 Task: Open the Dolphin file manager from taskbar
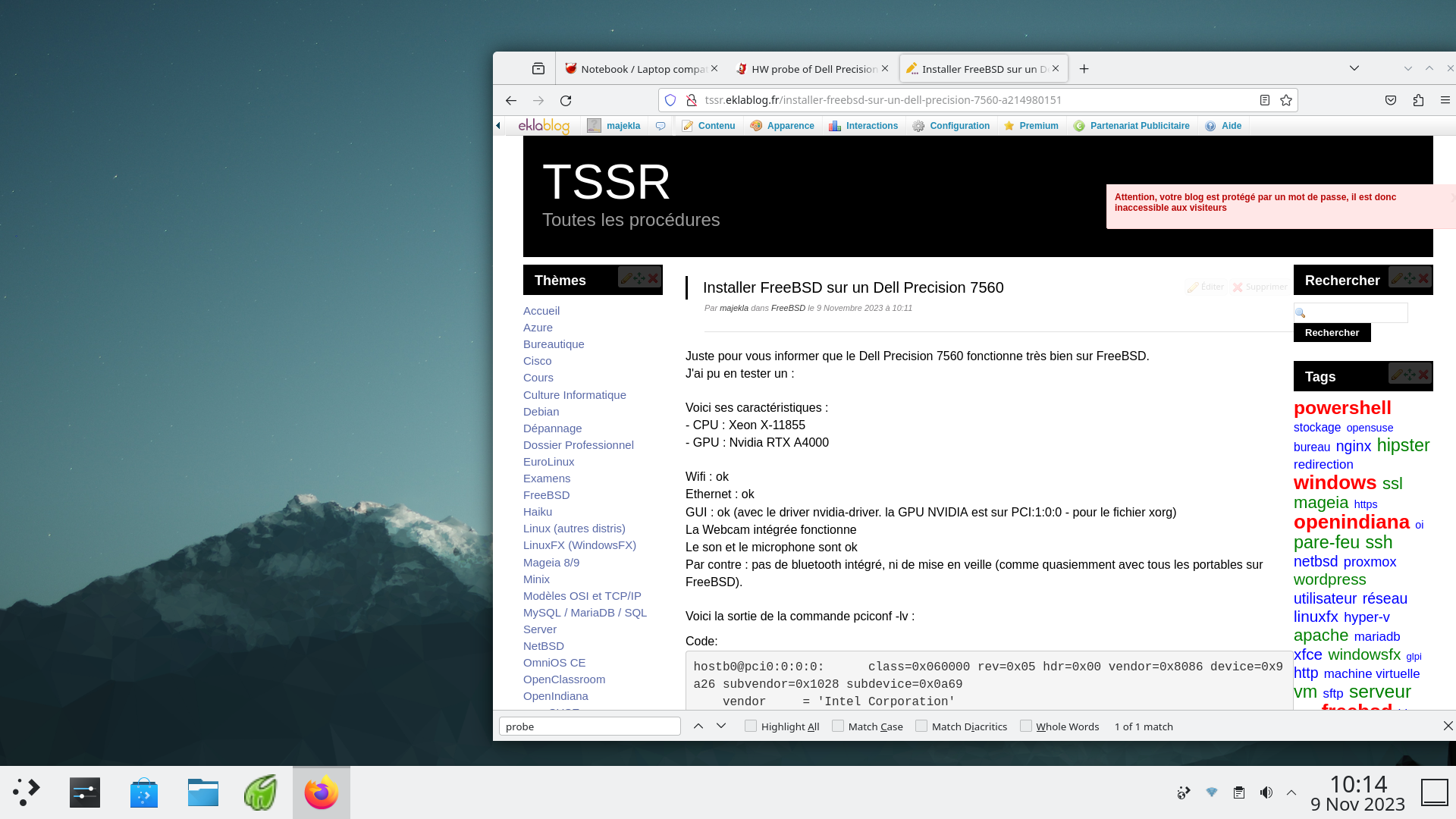[x=203, y=792]
